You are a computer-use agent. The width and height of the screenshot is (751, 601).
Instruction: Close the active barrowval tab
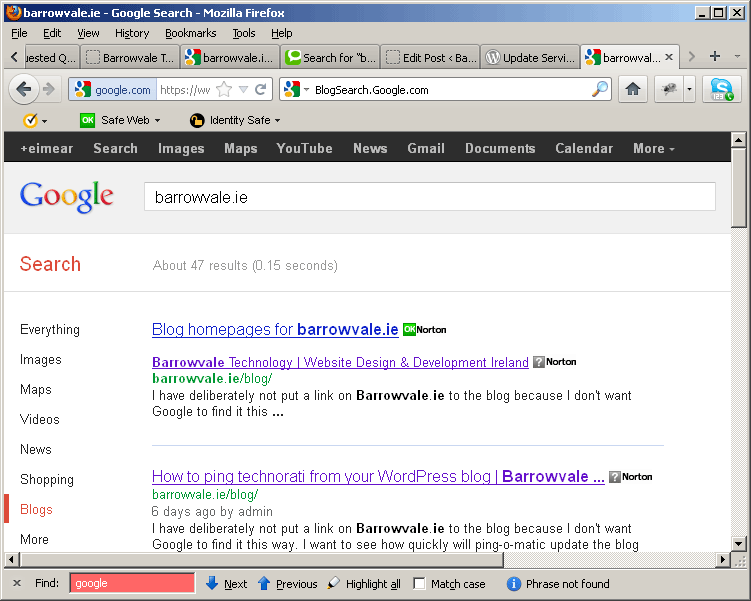669,57
